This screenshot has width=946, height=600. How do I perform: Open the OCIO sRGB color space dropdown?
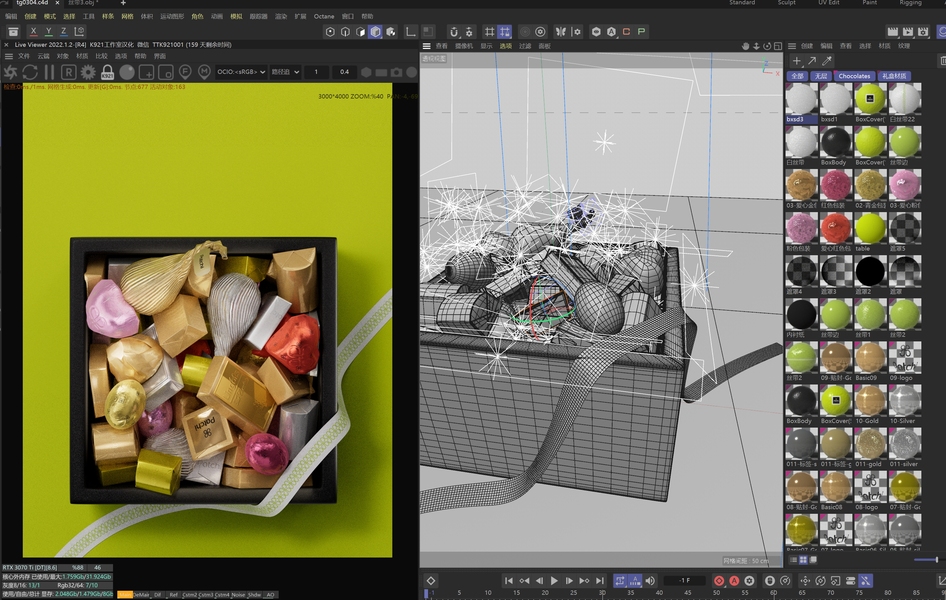(241, 72)
